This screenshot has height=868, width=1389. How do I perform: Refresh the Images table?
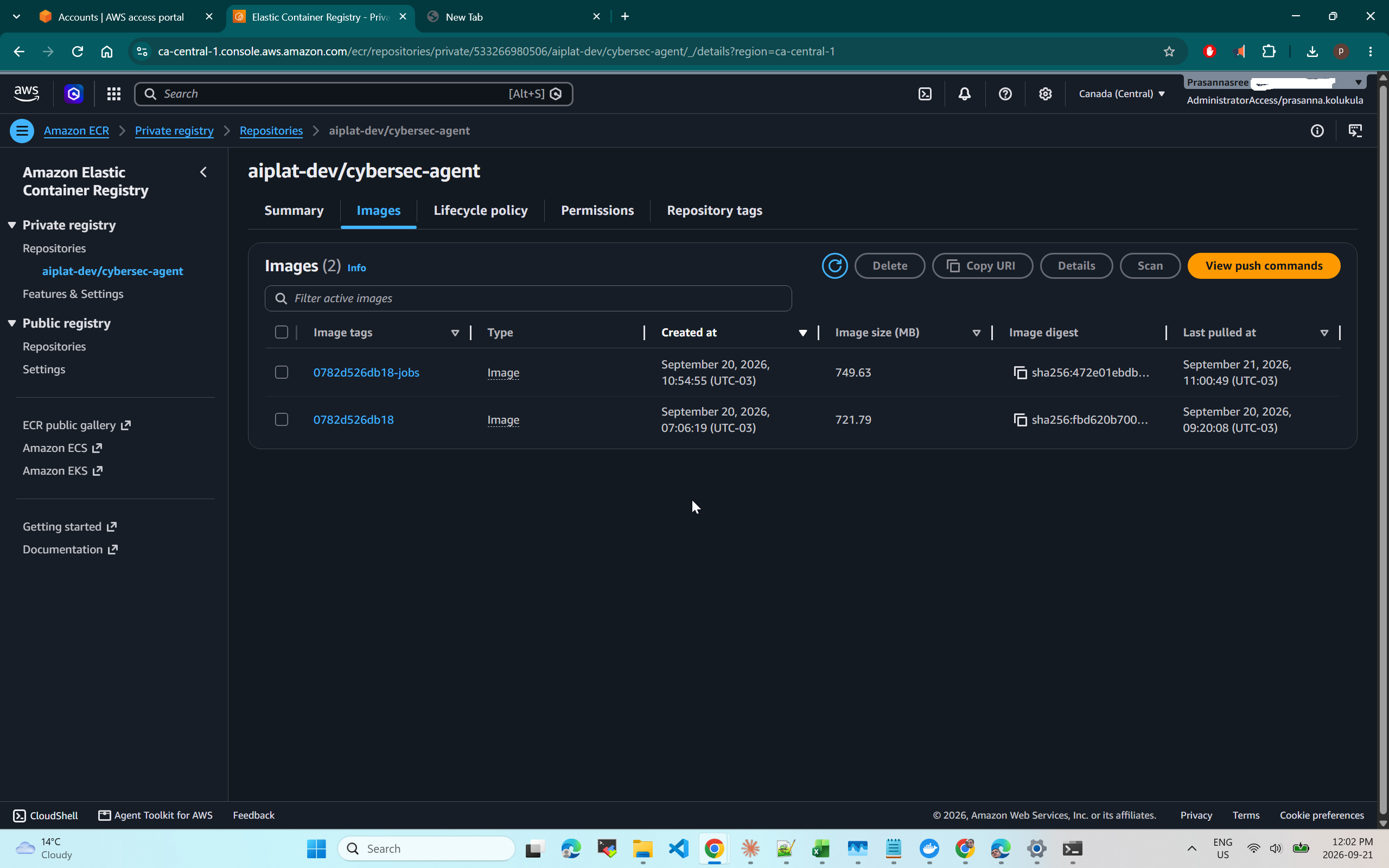(834, 266)
